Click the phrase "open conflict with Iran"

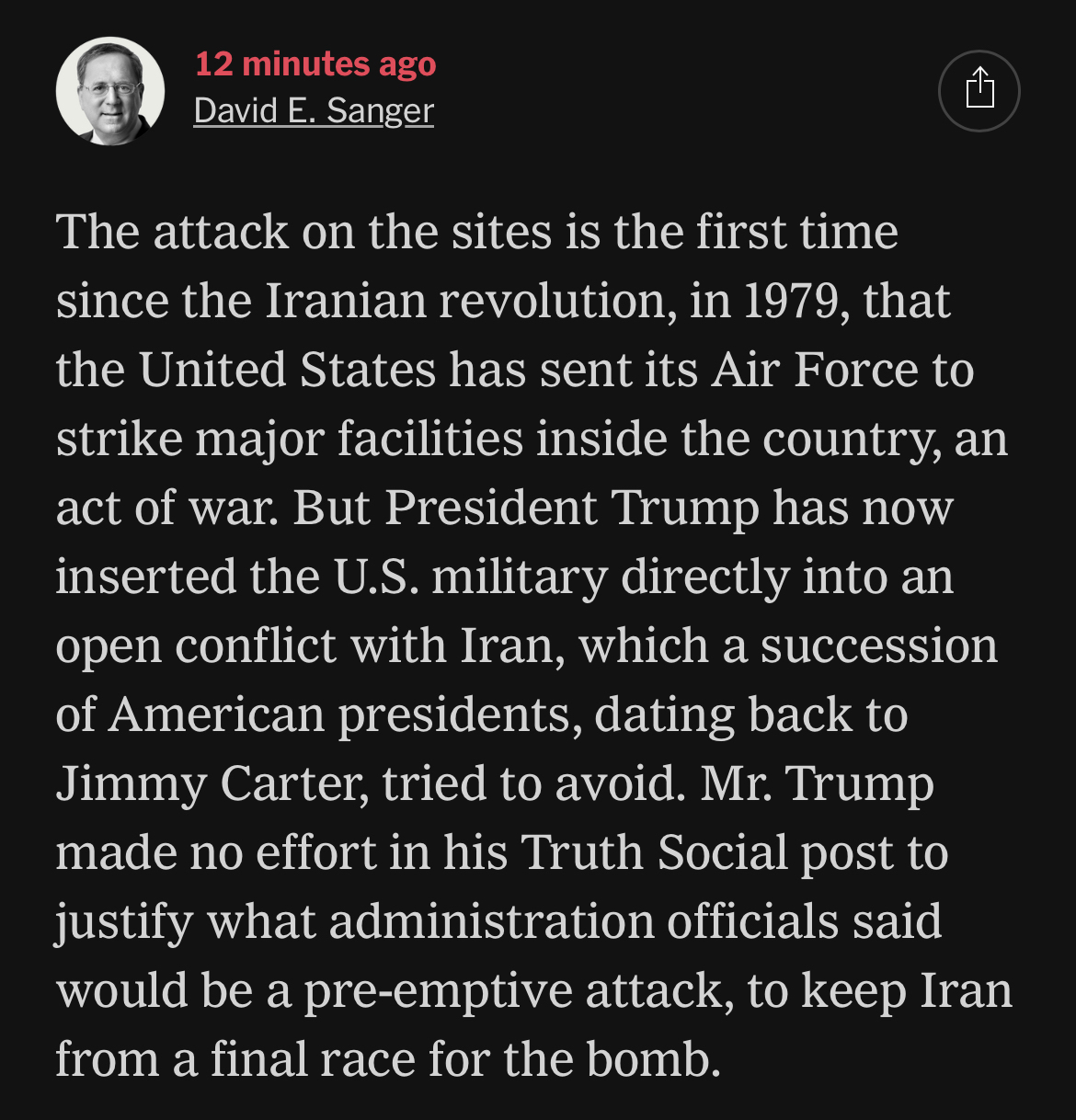click(304, 646)
